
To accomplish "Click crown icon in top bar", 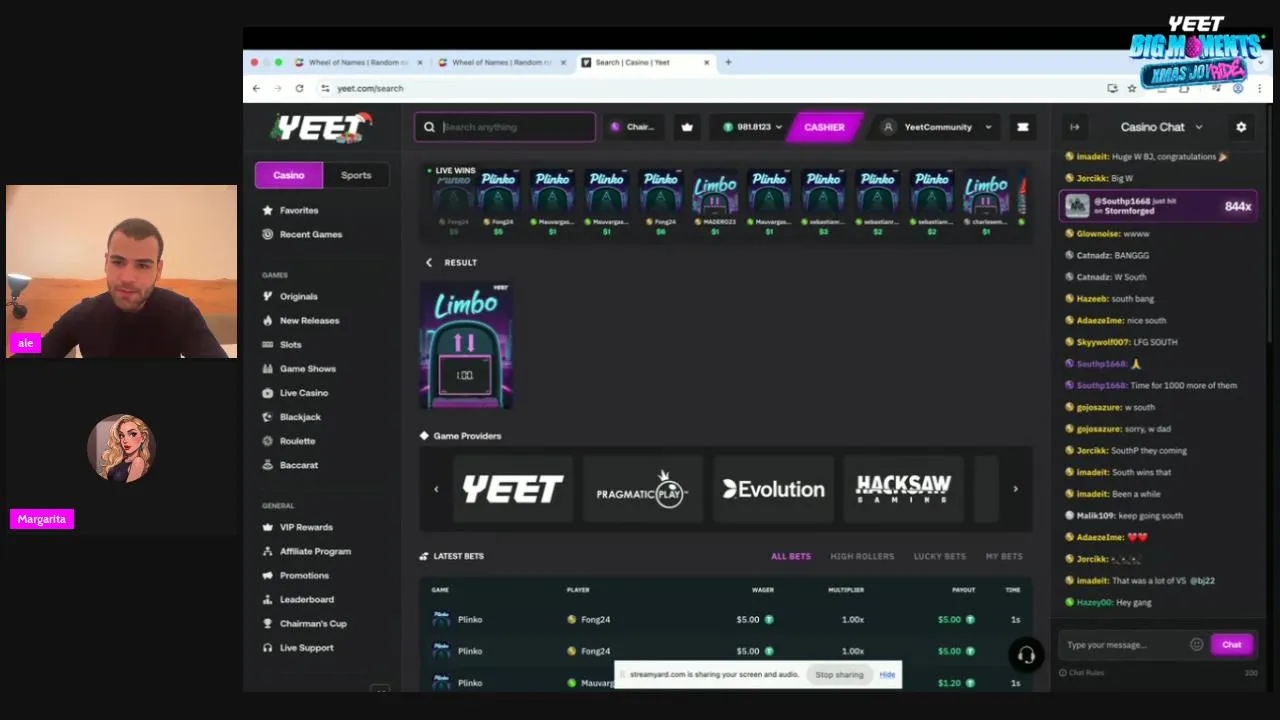I will coord(687,127).
